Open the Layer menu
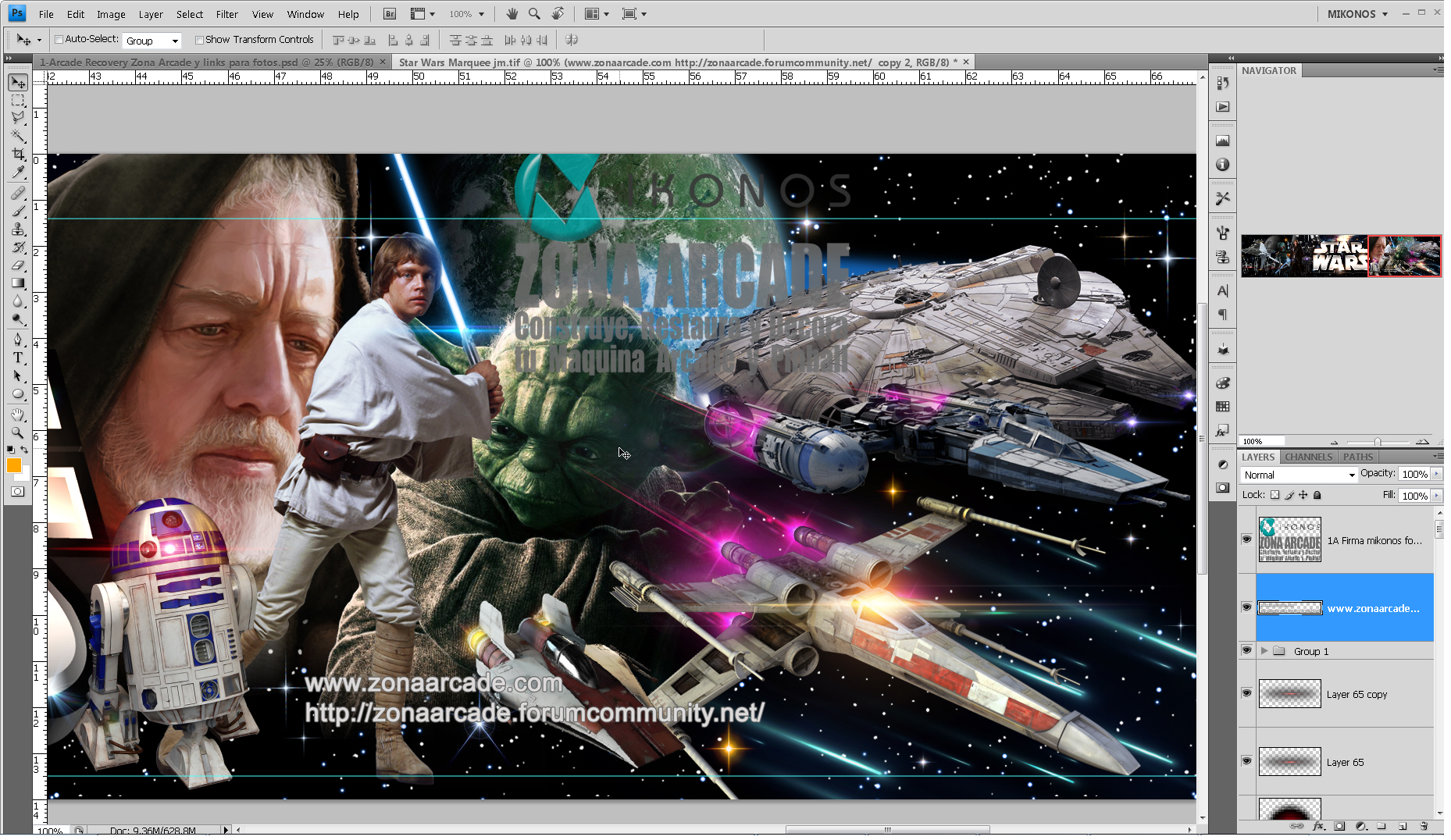Screen dimensions: 1451x840 click(151, 14)
